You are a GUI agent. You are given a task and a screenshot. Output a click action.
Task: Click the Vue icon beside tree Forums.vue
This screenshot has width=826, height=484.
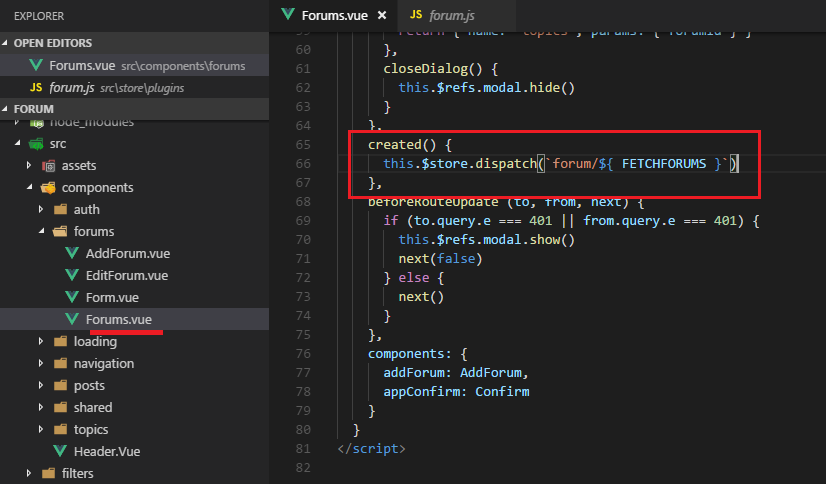tap(72, 319)
